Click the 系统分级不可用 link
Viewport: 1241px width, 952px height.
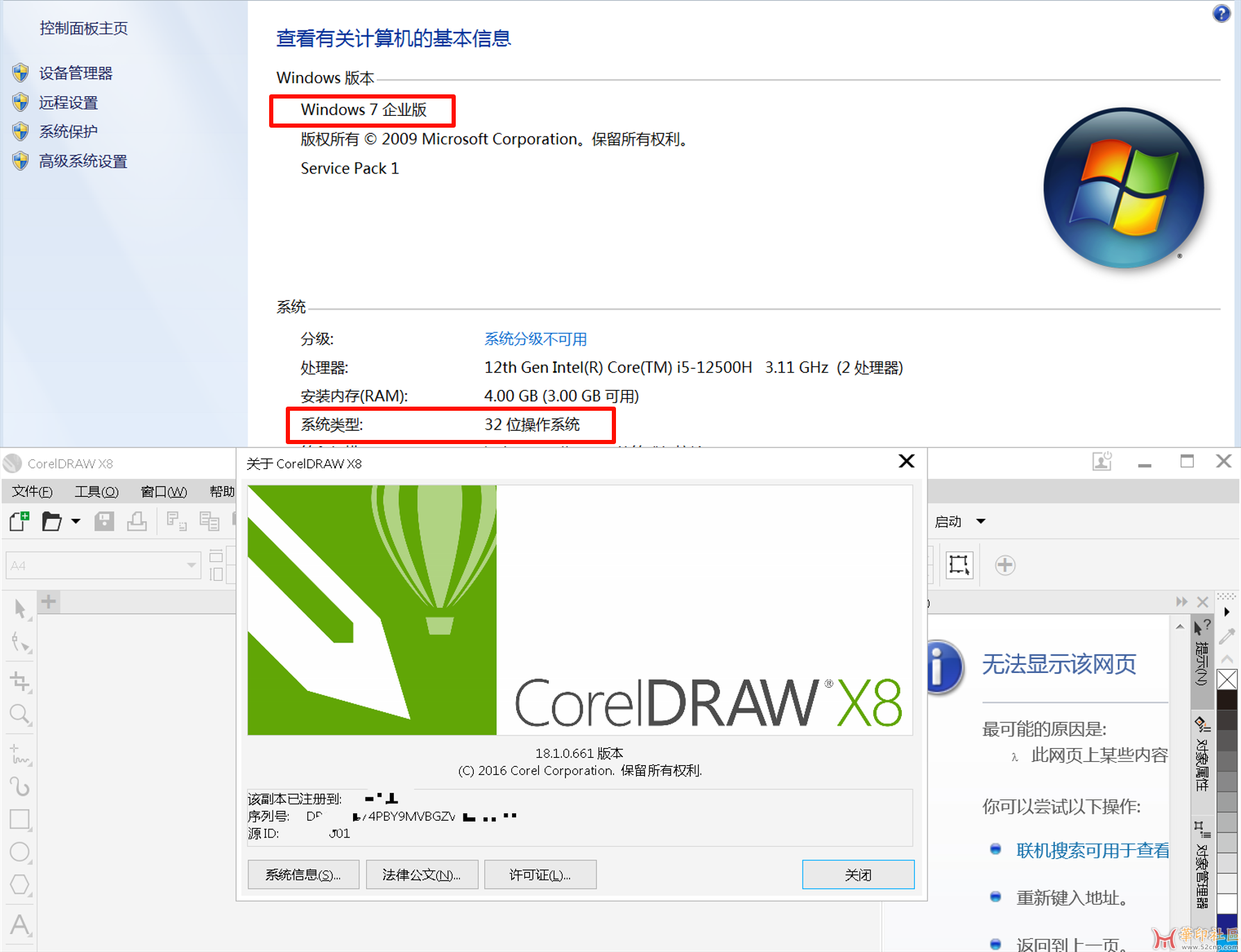(x=536, y=339)
